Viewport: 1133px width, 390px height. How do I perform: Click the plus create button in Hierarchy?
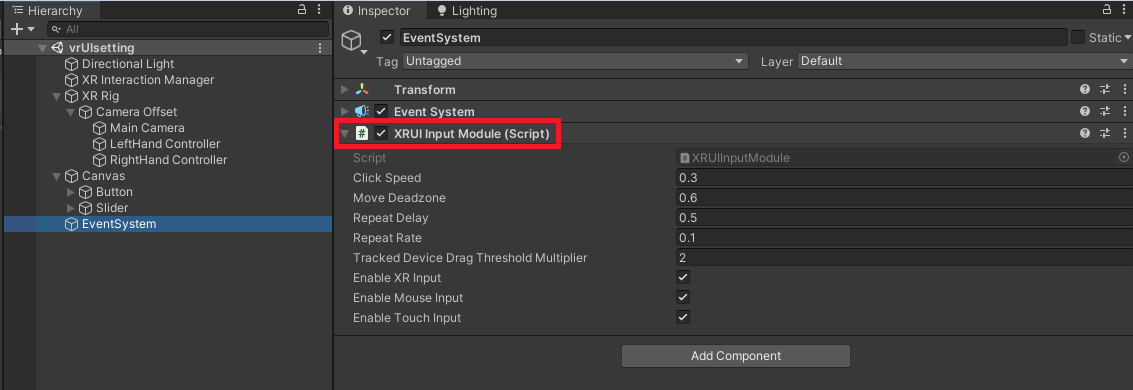click(18, 30)
